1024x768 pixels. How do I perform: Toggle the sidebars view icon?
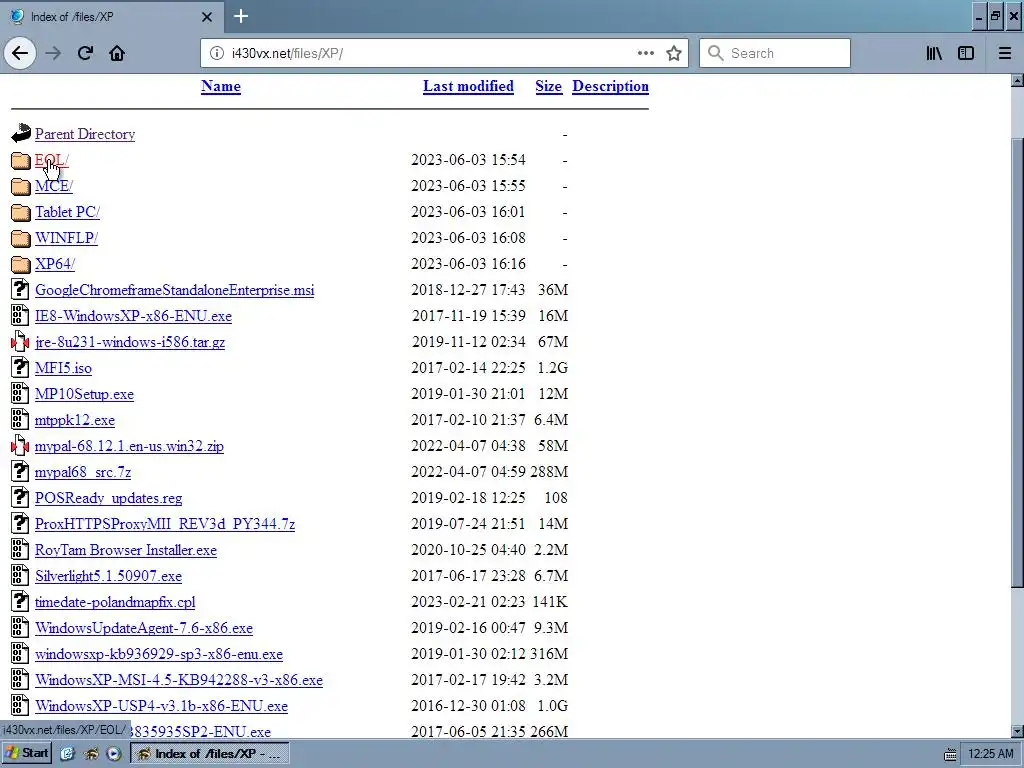pos(966,53)
